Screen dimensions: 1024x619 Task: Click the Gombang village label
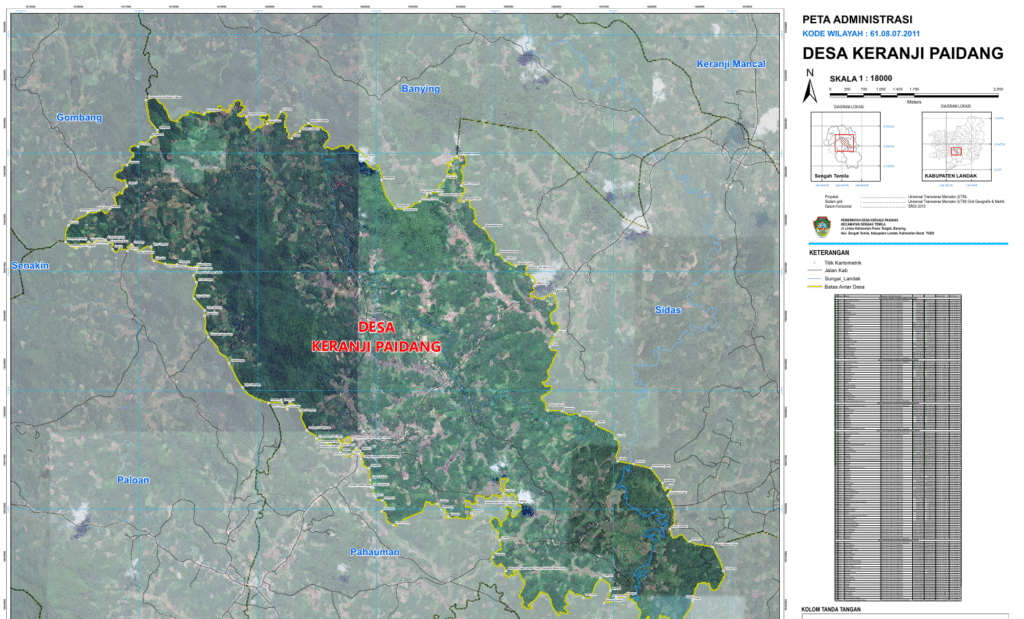click(80, 118)
